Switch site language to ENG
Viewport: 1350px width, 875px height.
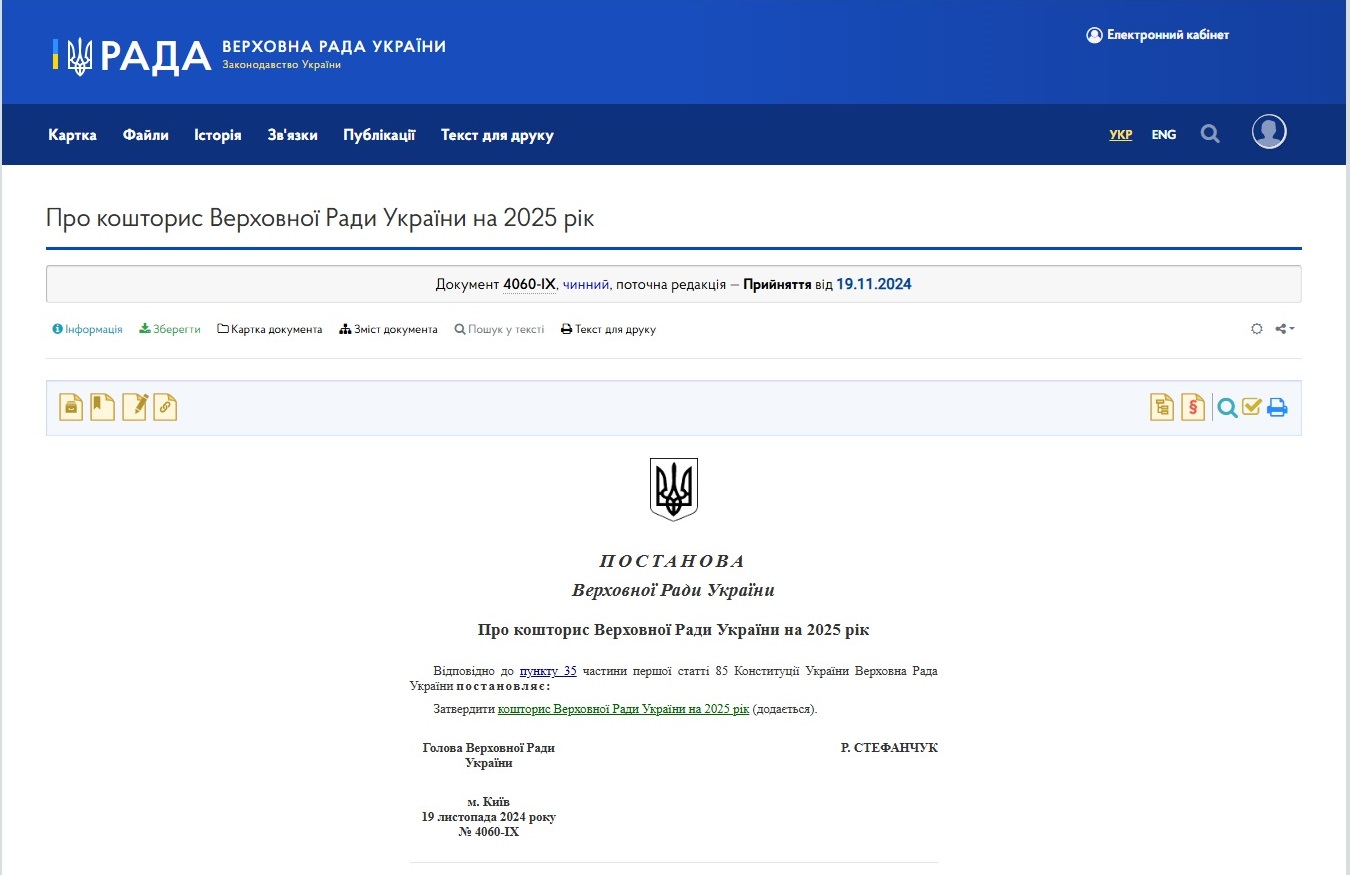pos(1163,135)
